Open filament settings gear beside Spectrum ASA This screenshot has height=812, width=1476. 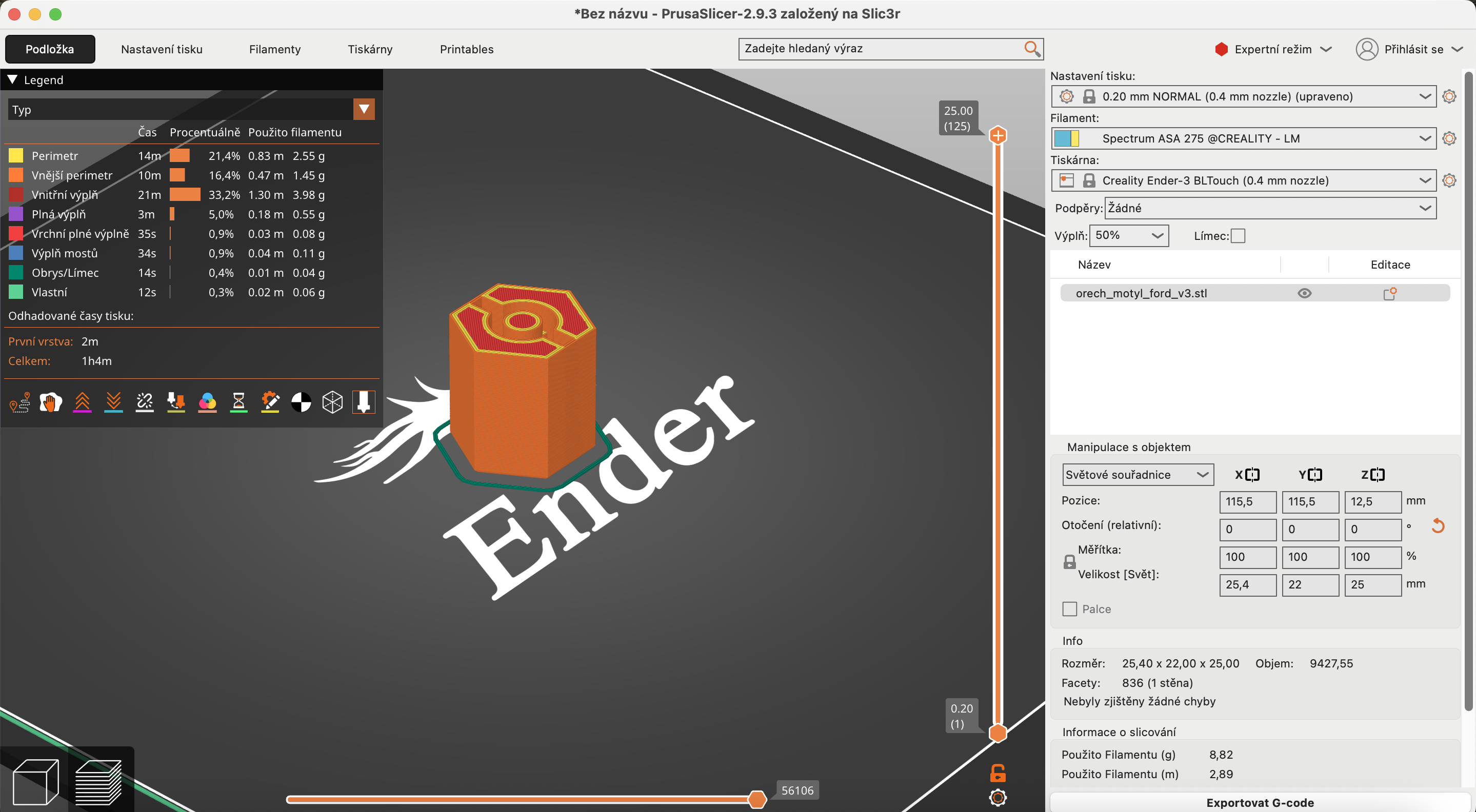(x=1449, y=138)
